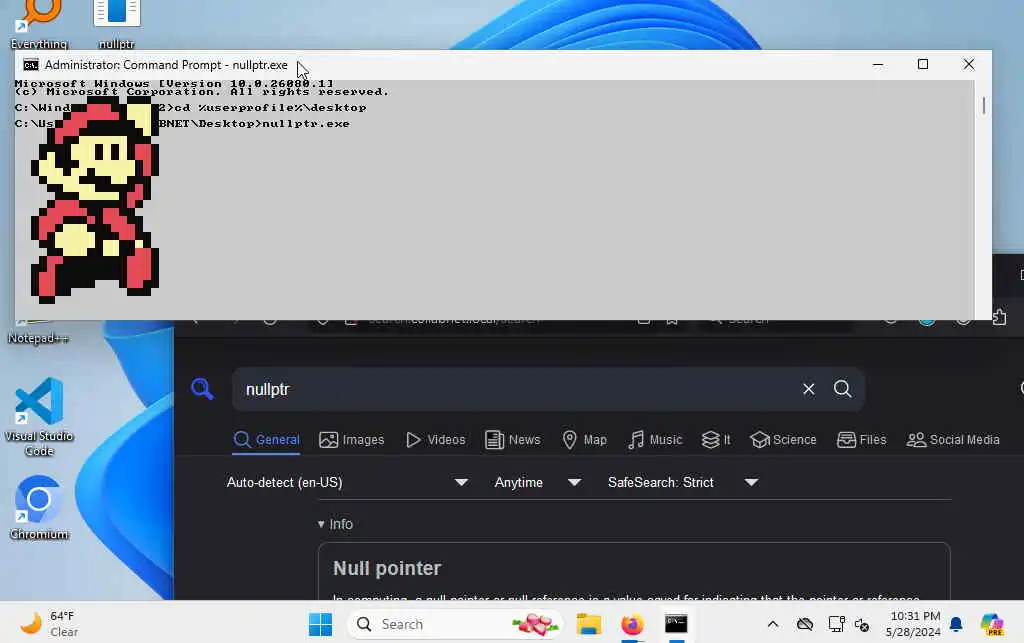1024x643 pixels.
Task: Switch to the Videos results tab
Action: (x=436, y=440)
